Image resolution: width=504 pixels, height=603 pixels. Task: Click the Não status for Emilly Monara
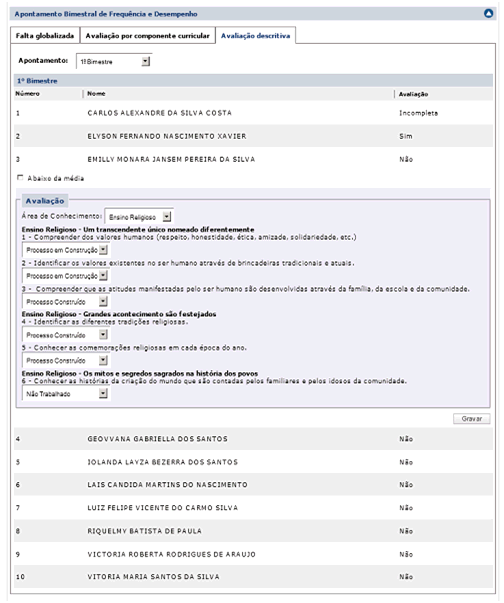(406, 159)
